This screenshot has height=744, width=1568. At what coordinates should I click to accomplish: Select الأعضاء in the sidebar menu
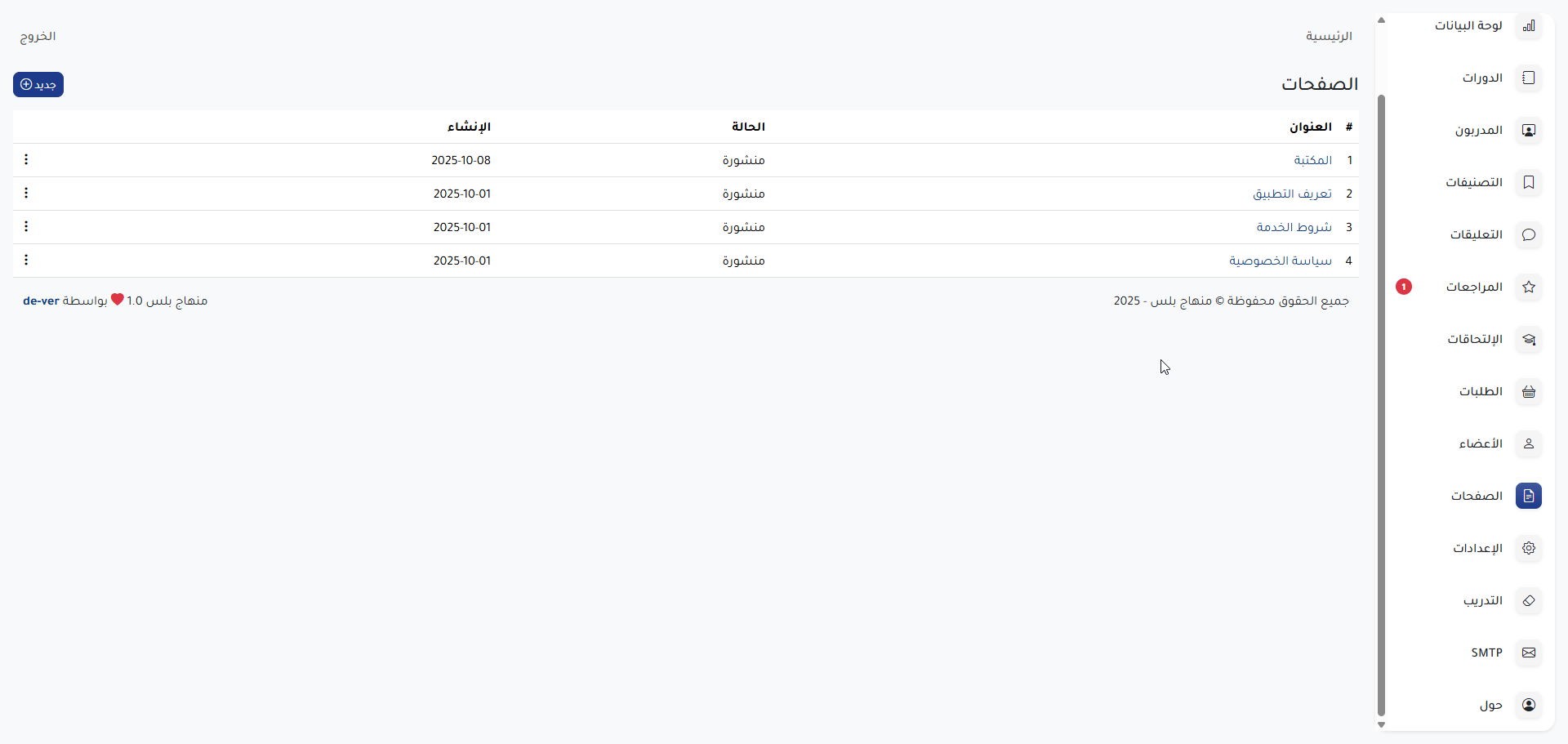click(1480, 444)
